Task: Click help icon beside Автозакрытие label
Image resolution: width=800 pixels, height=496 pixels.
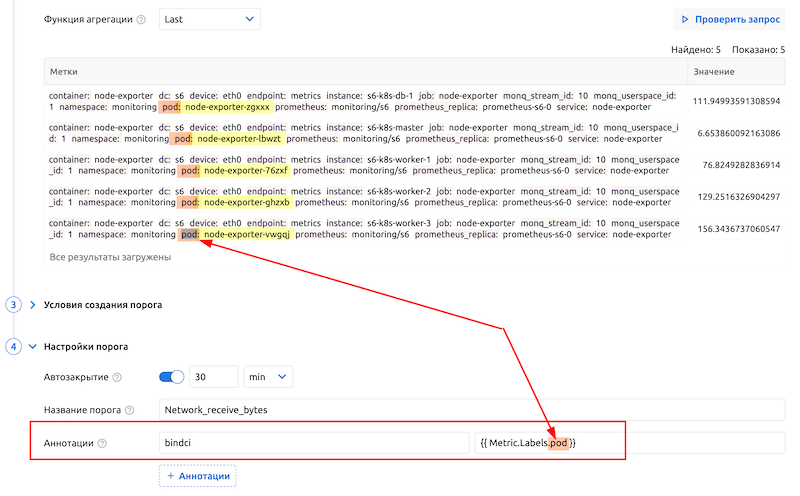Action: [x=117, y=377]
